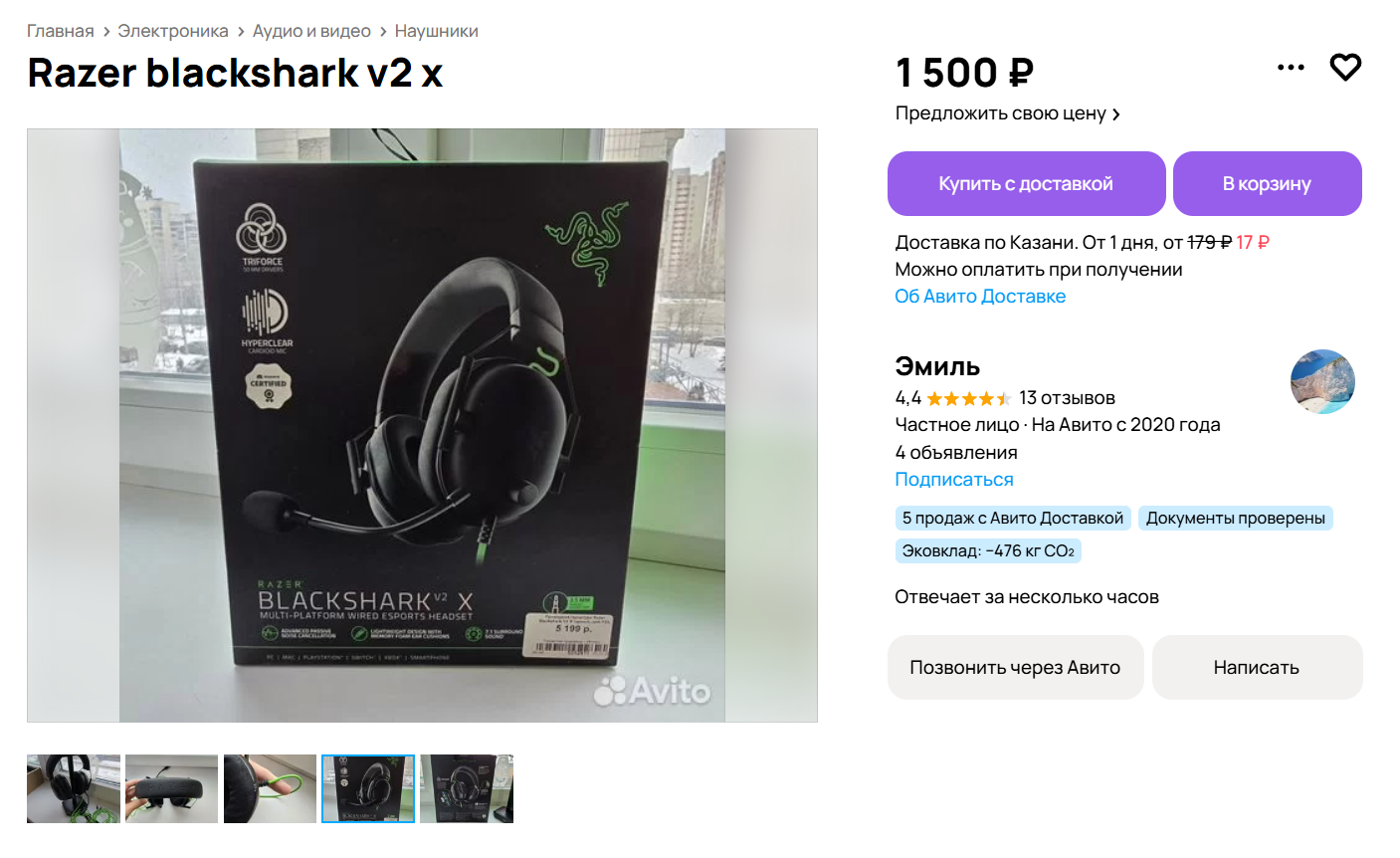
Task: Add item with В корзину button
Action: coord(1267,183)
